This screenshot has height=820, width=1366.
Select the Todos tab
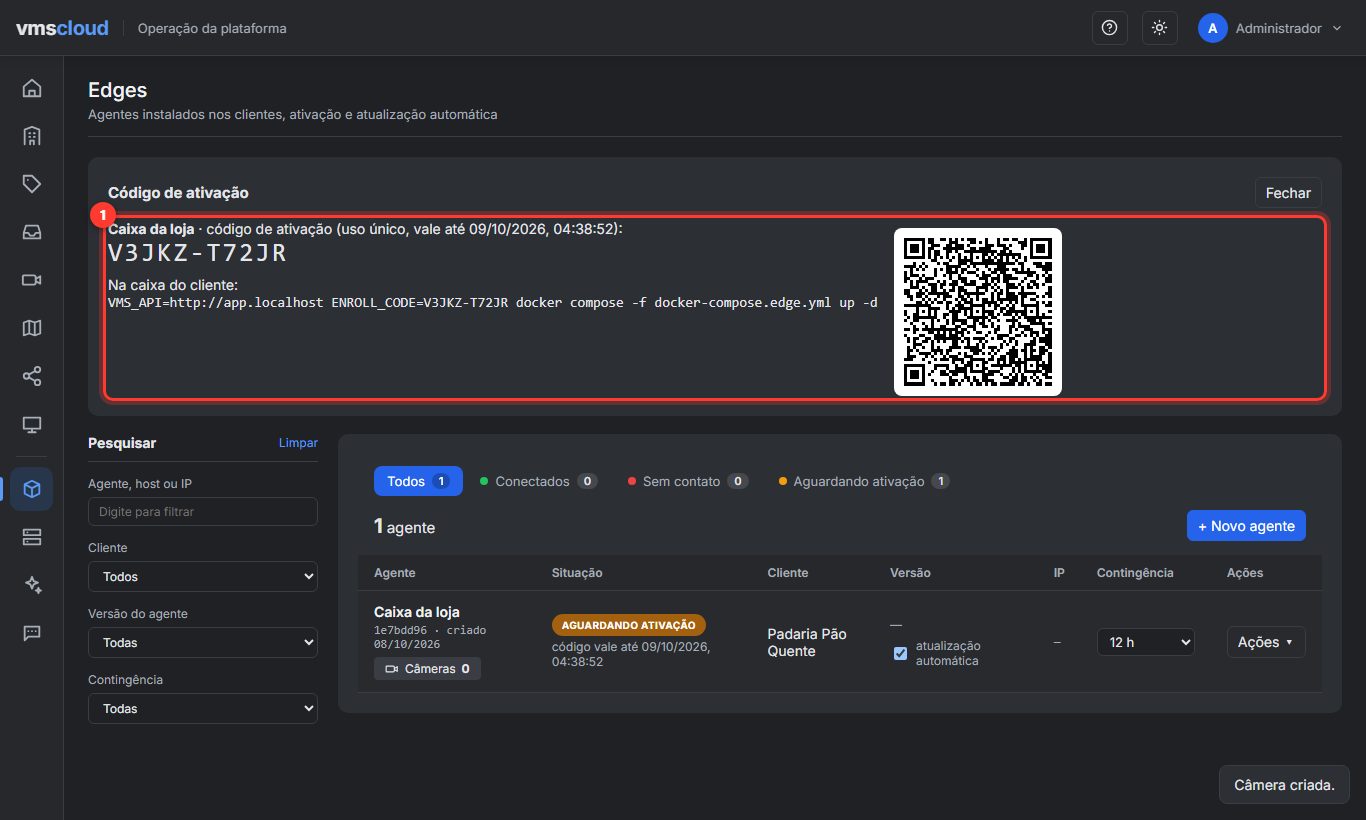click(418, 481)
